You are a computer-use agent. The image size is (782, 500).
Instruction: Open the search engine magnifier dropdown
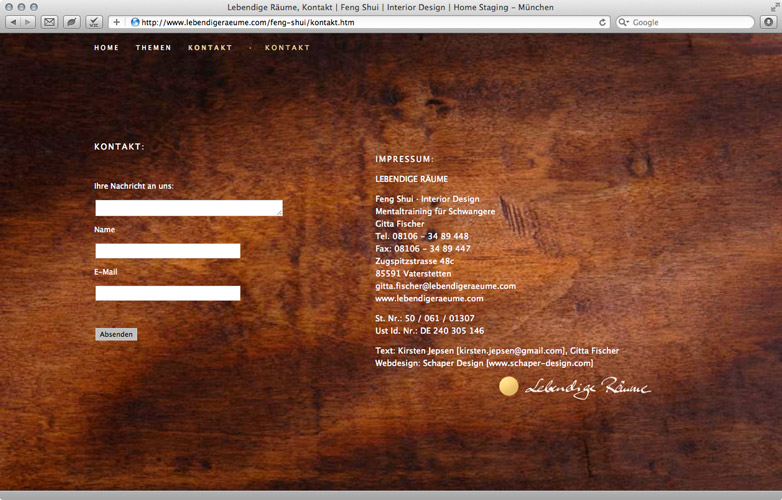[623, 22]
